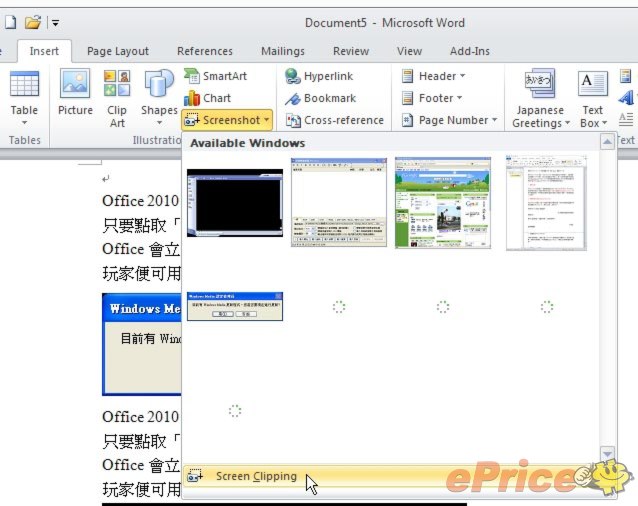
Task: Click the Footer icon
Action: [x=407, y=98]
